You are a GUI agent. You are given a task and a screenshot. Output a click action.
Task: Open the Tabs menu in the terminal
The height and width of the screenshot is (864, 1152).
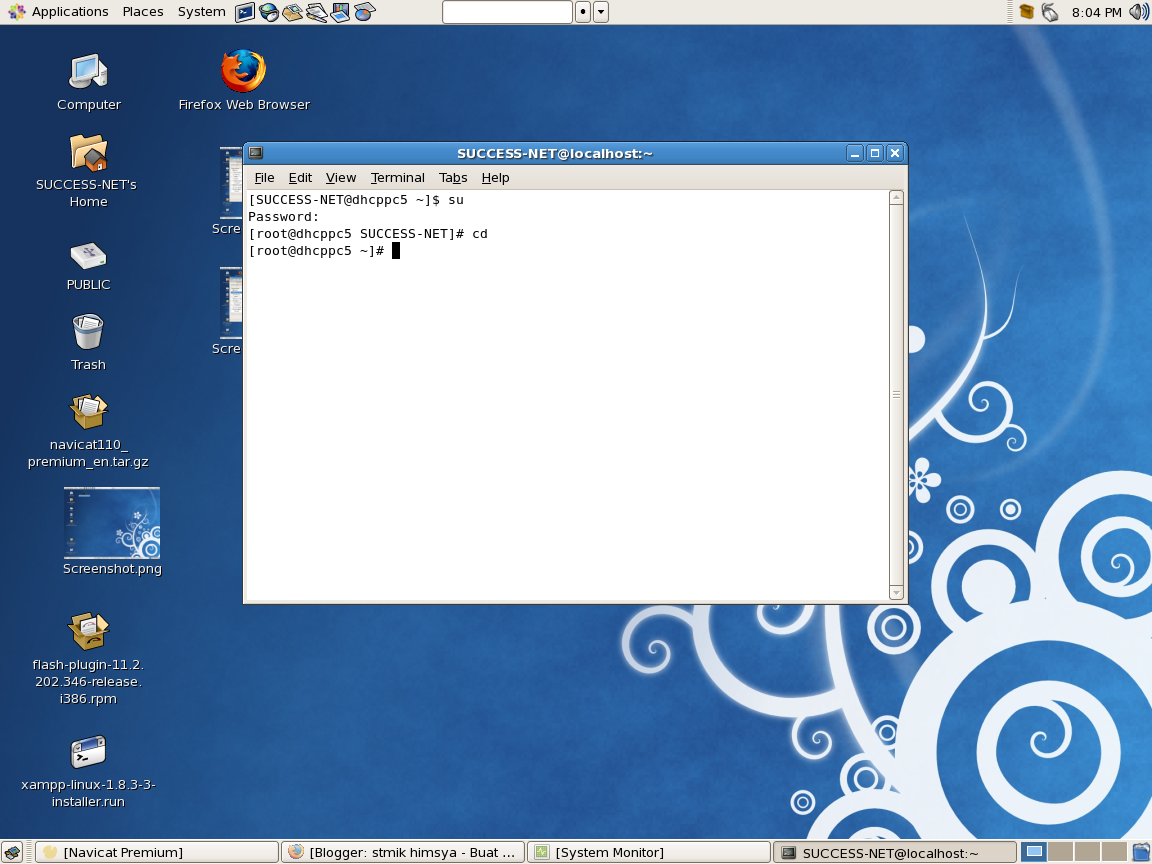point(453,177)
